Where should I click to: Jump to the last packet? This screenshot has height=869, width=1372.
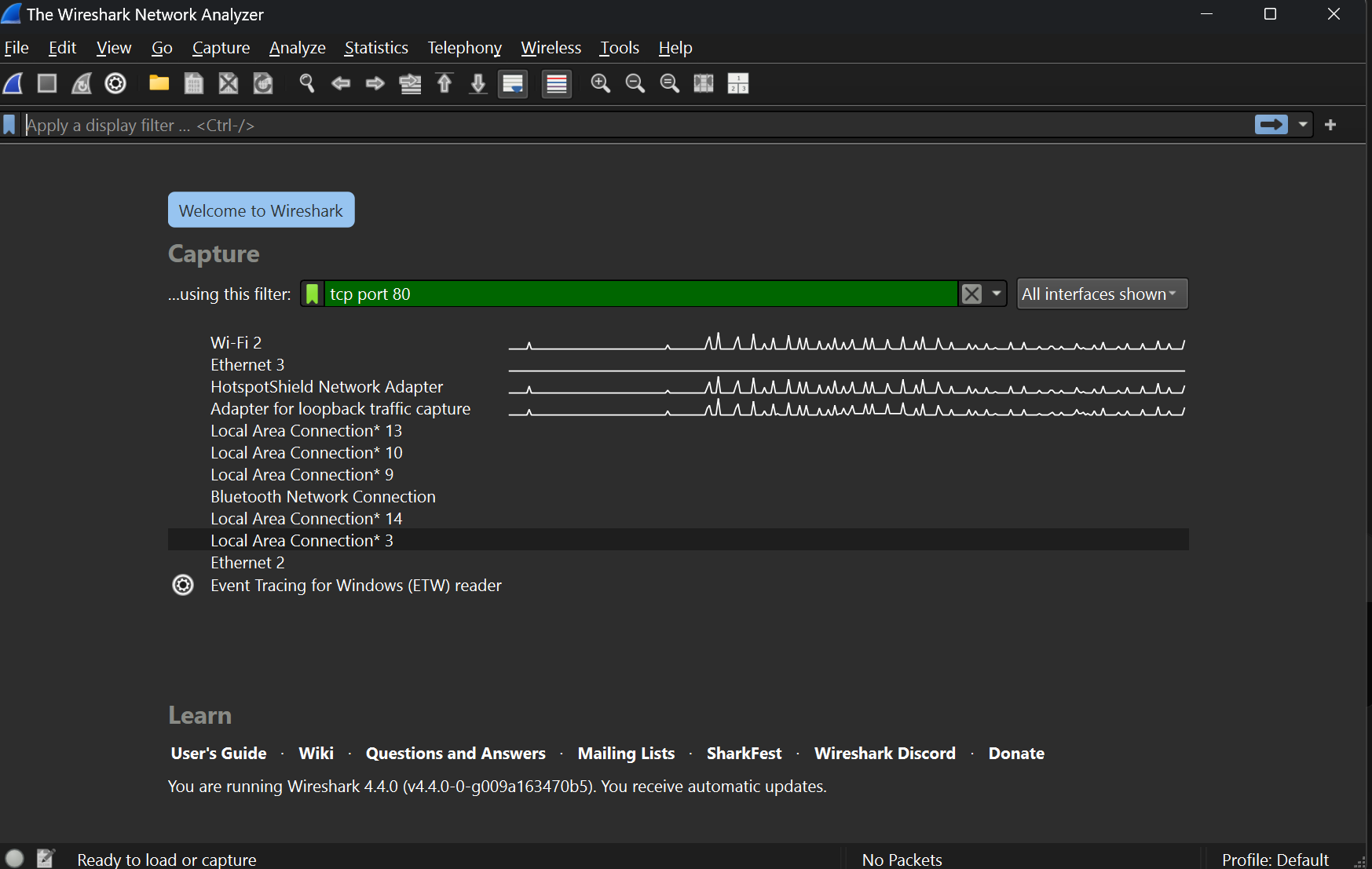click(x=478, y=83)
